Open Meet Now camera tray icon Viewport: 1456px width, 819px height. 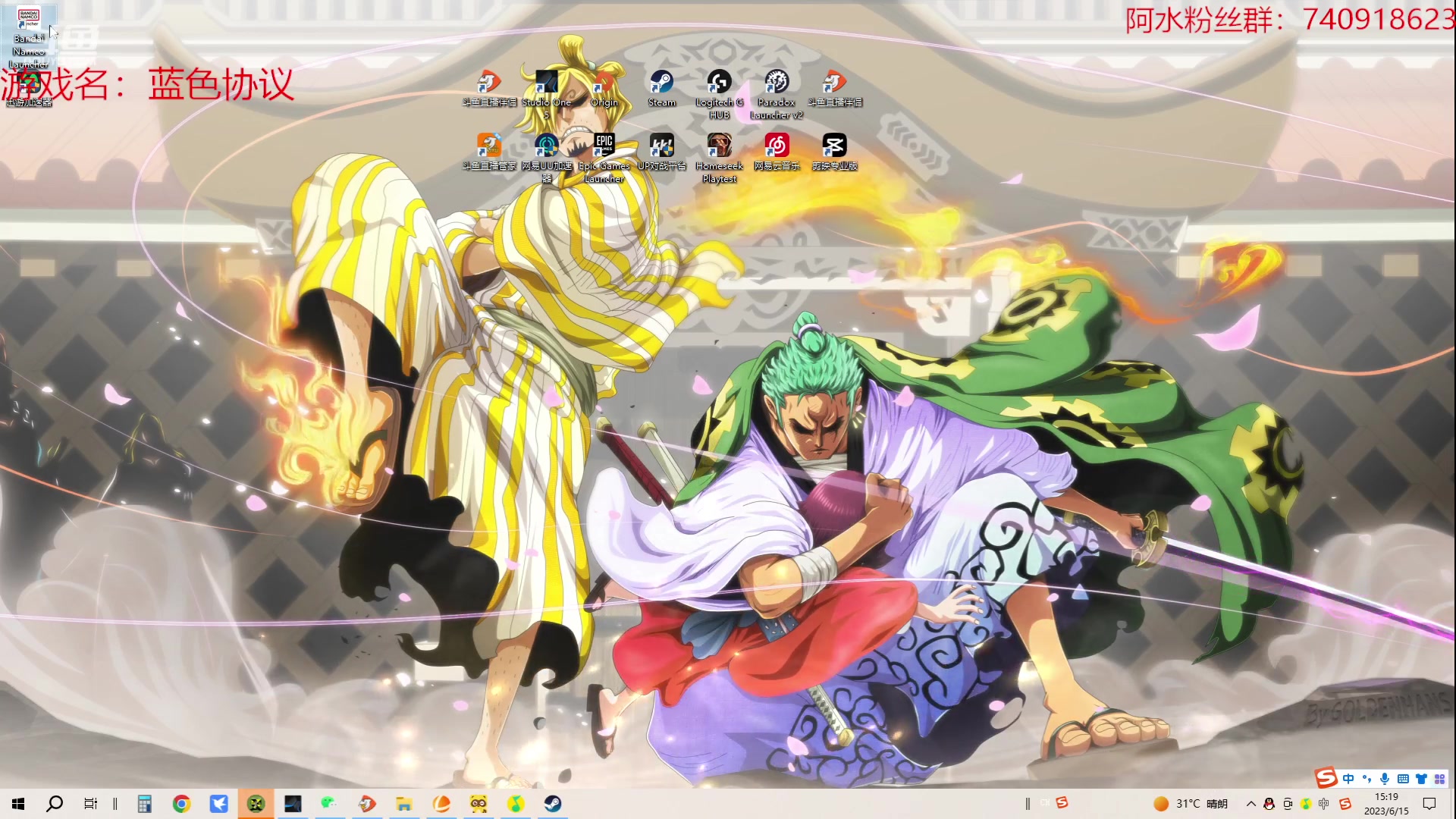click(x=1288, y=804)
